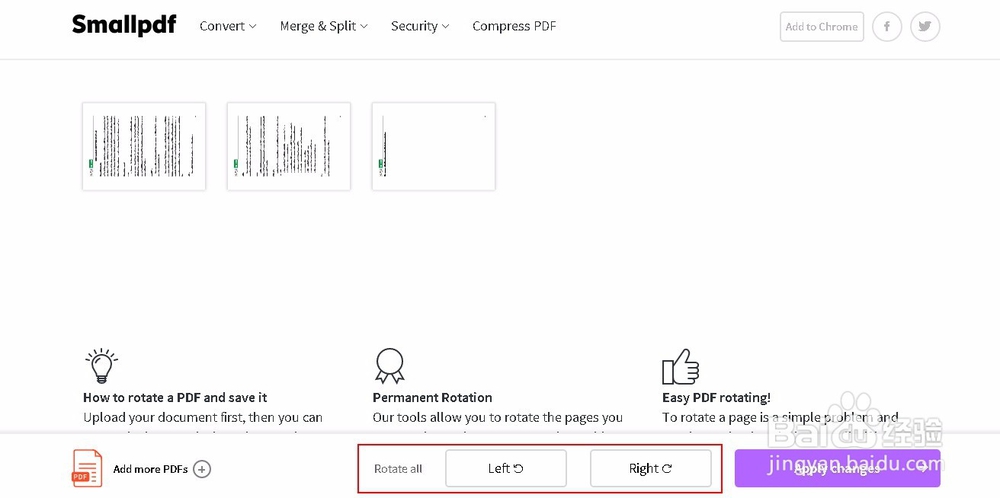This screenshot has height=498, width=1000.
Task: Click the Add more PDFs text
Action: (150, 469)
